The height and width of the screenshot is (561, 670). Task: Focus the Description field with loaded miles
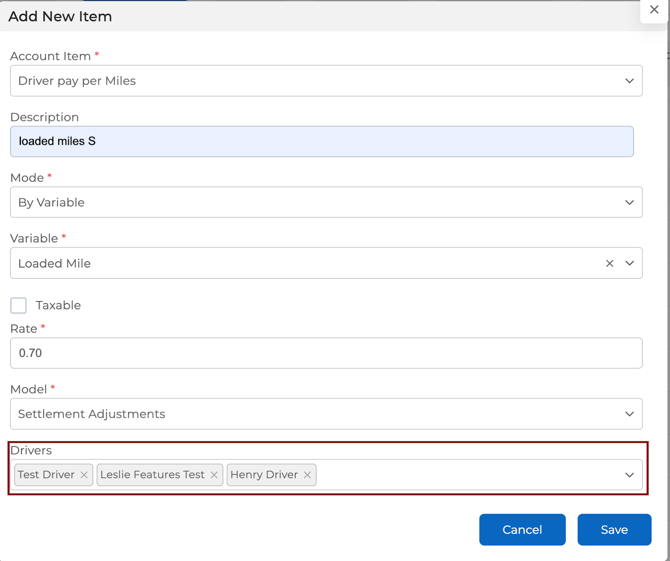(x=322, y=141)
